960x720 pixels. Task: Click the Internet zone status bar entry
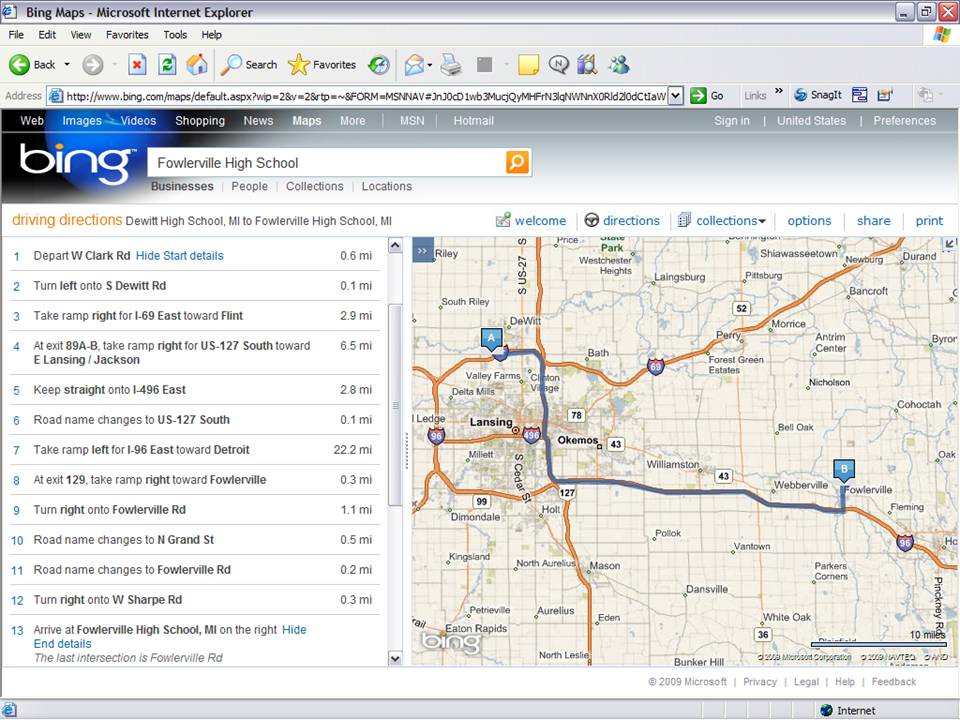tap(848, 710)
